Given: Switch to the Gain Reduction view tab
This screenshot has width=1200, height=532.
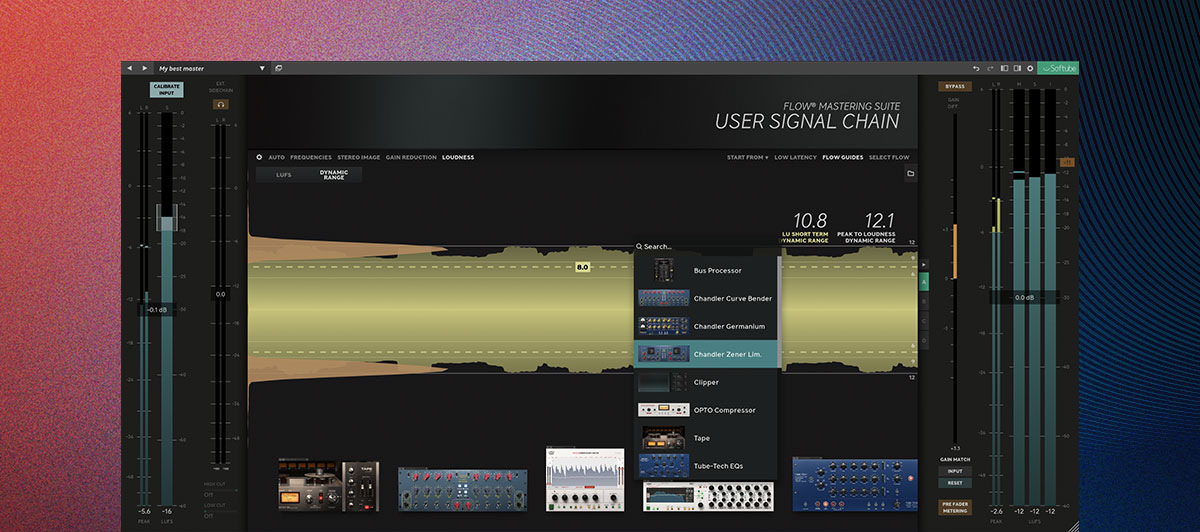Looking at the screenshot, I should [x=412, y=157].
